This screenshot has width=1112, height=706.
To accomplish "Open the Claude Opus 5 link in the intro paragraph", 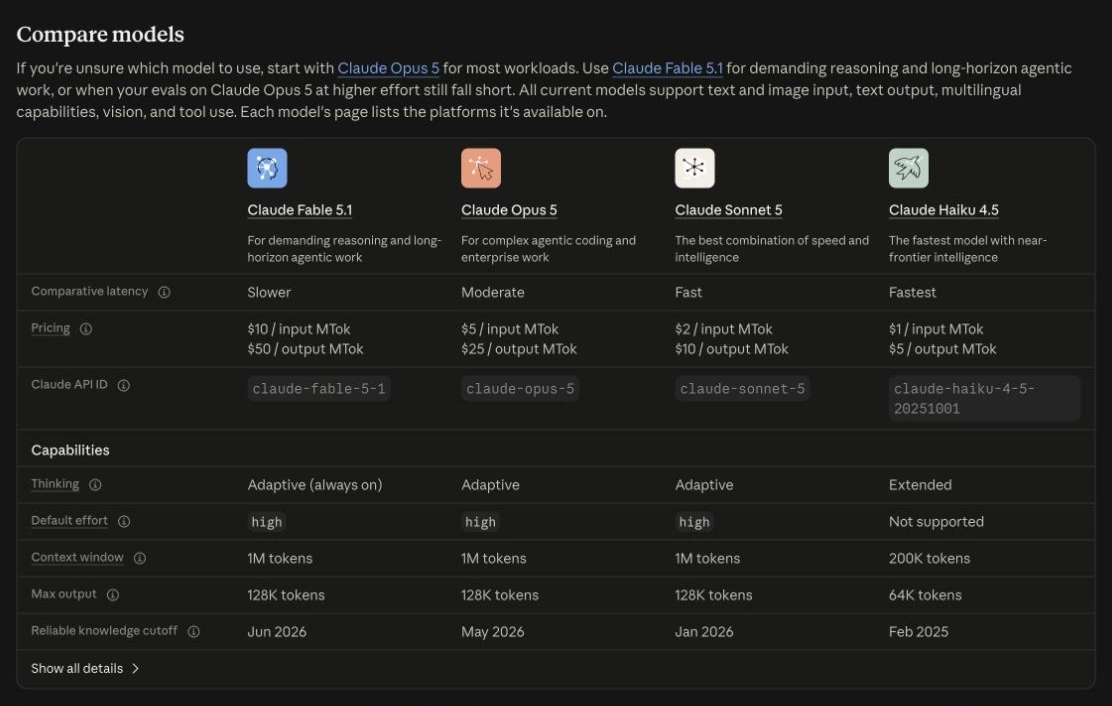I will [x=388, y=68].
